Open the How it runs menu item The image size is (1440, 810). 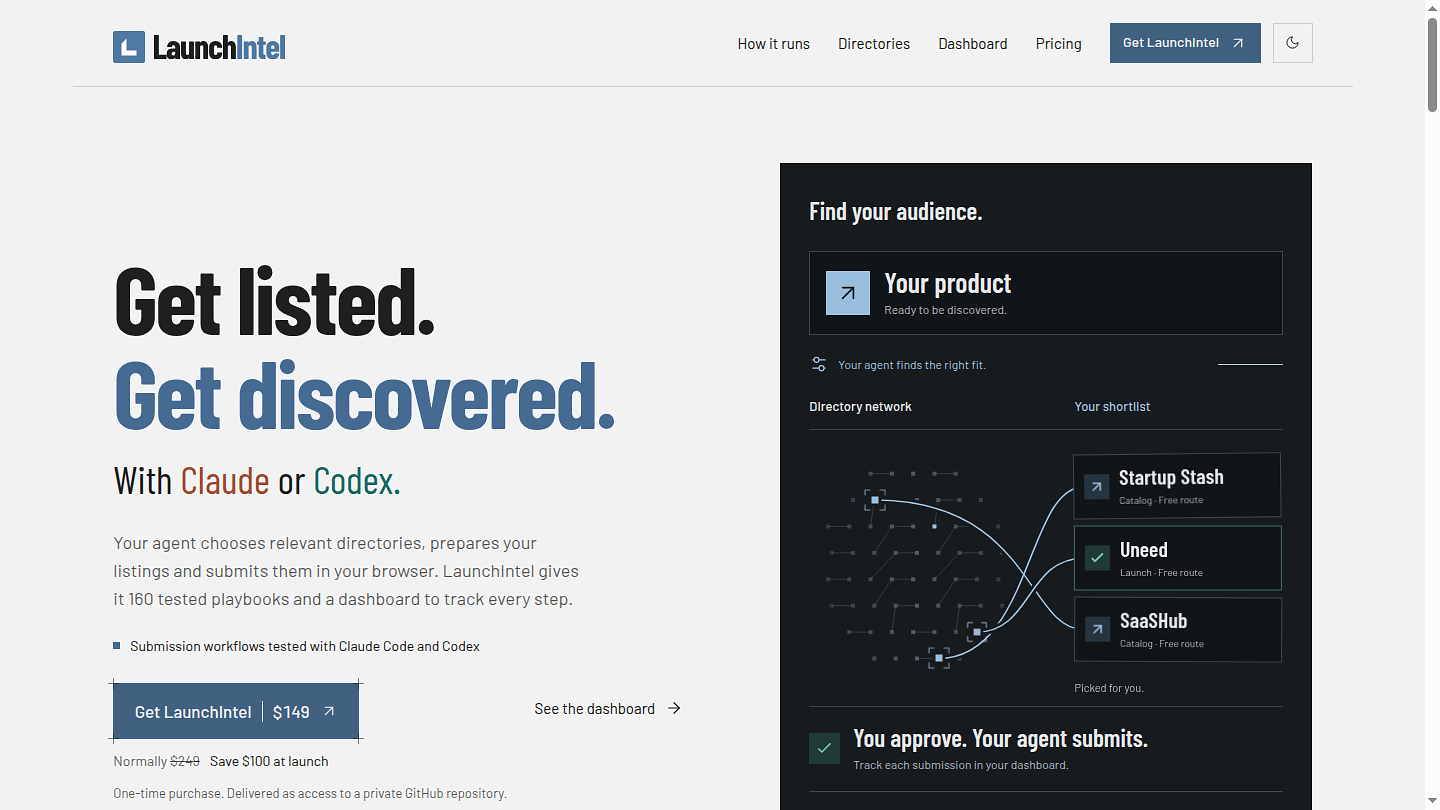774,44
